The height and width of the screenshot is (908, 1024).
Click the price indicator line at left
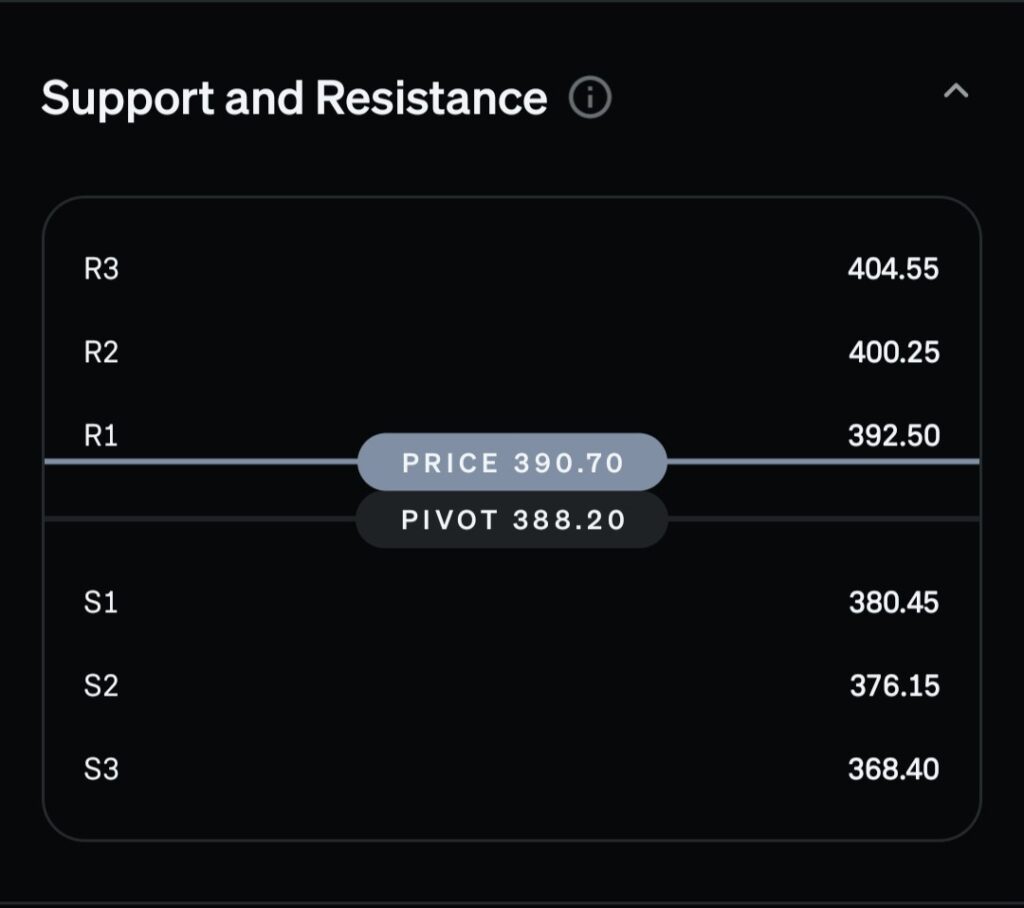point(200,461)
